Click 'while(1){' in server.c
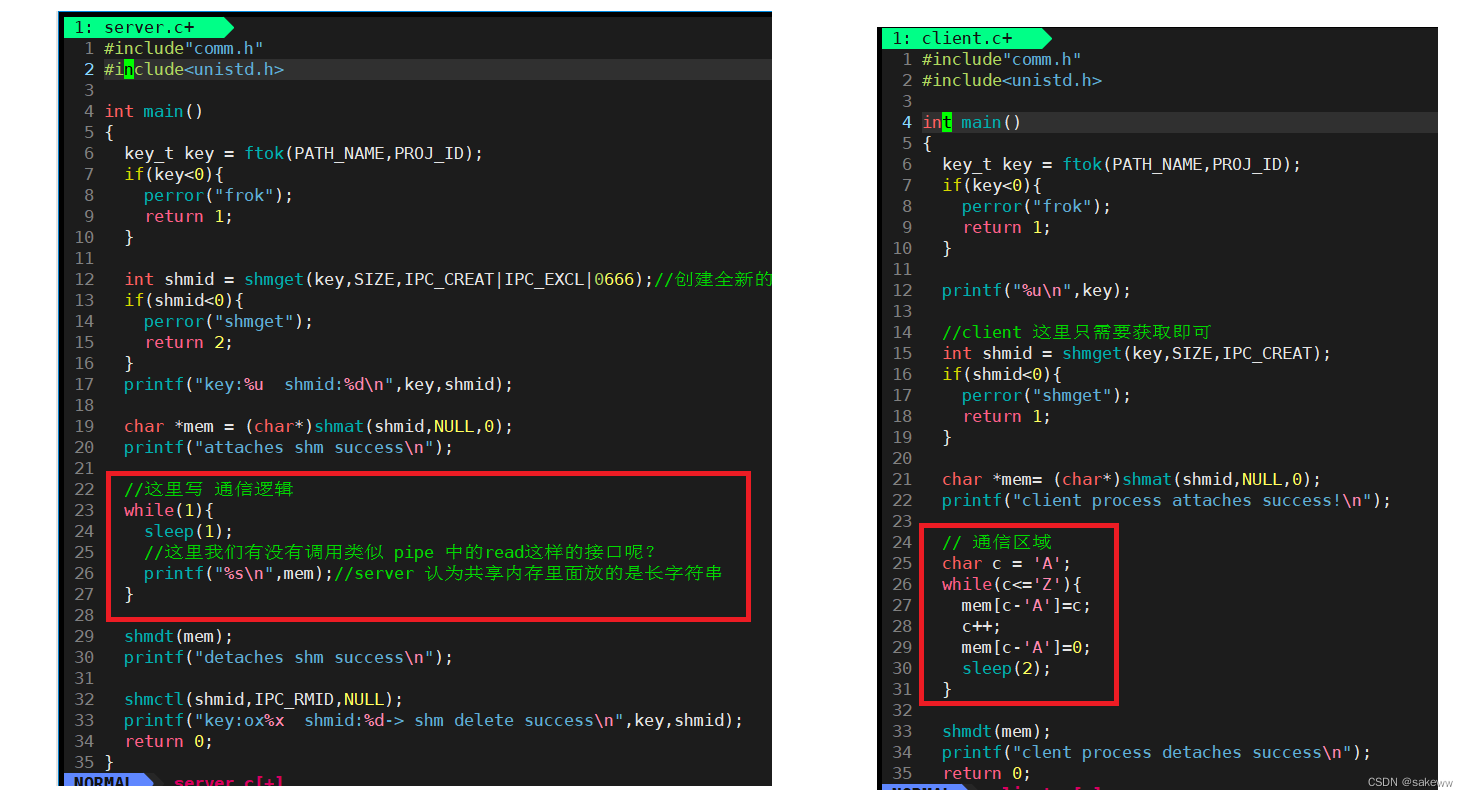The image size is (1468, 797). [x=169, y=510]
